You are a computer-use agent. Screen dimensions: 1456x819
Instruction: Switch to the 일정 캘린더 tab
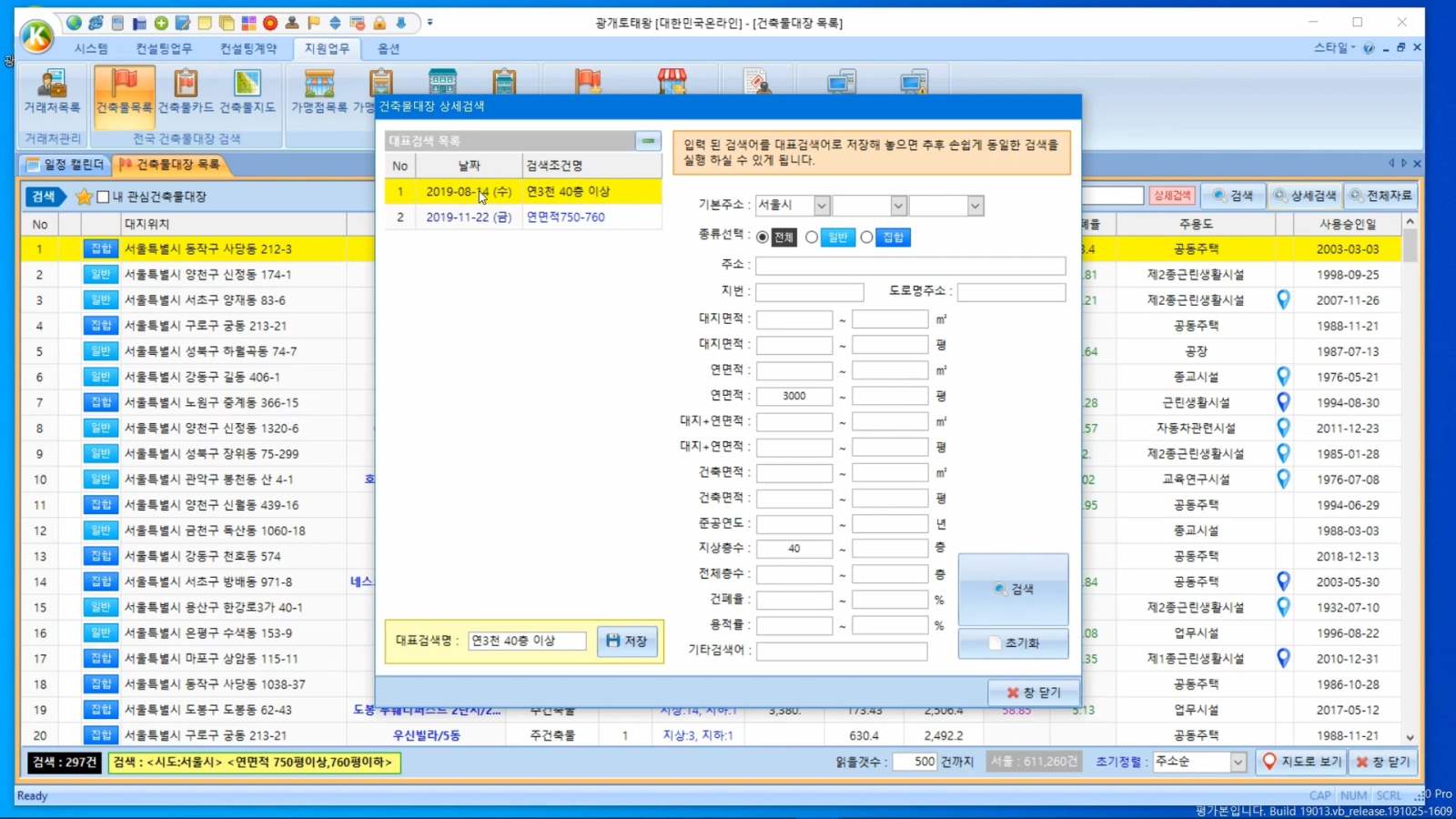point(66,165)
